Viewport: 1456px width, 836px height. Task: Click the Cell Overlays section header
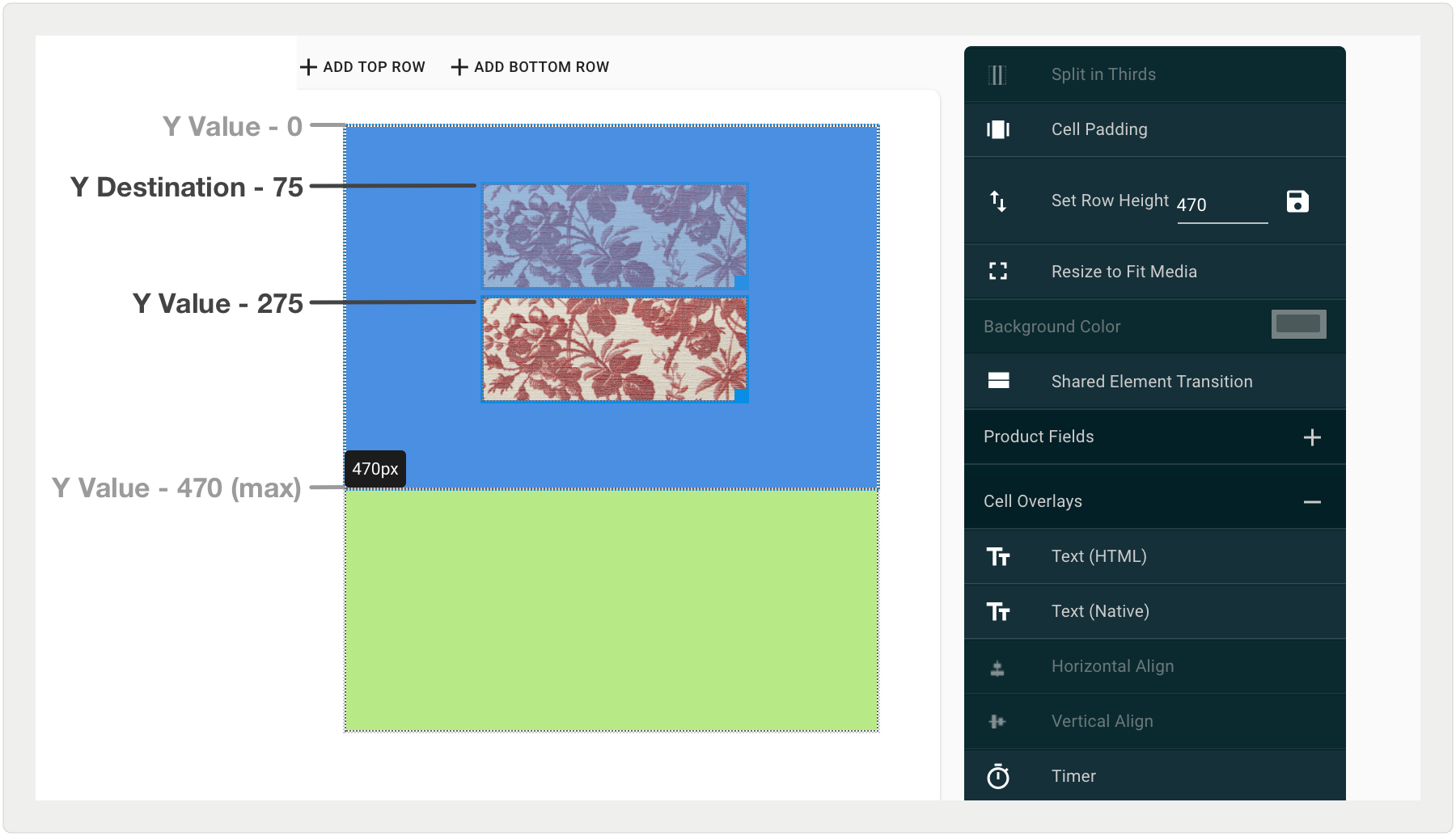tap(1155, 501)
